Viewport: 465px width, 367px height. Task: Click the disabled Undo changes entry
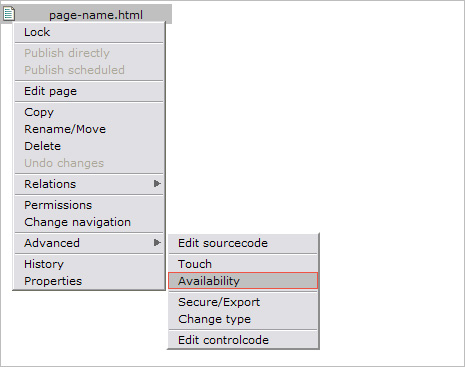pyautogui.click(x=89, y=163)
